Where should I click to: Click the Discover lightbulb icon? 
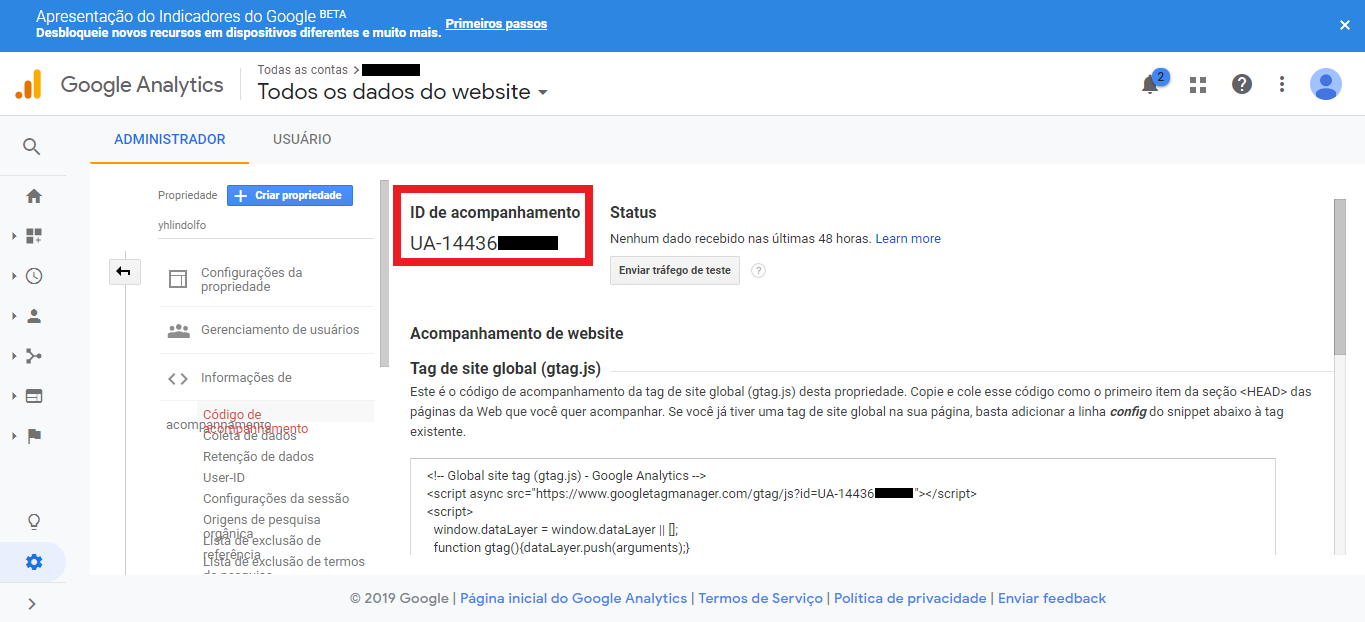pyautogui.click(x=34, y=521)
